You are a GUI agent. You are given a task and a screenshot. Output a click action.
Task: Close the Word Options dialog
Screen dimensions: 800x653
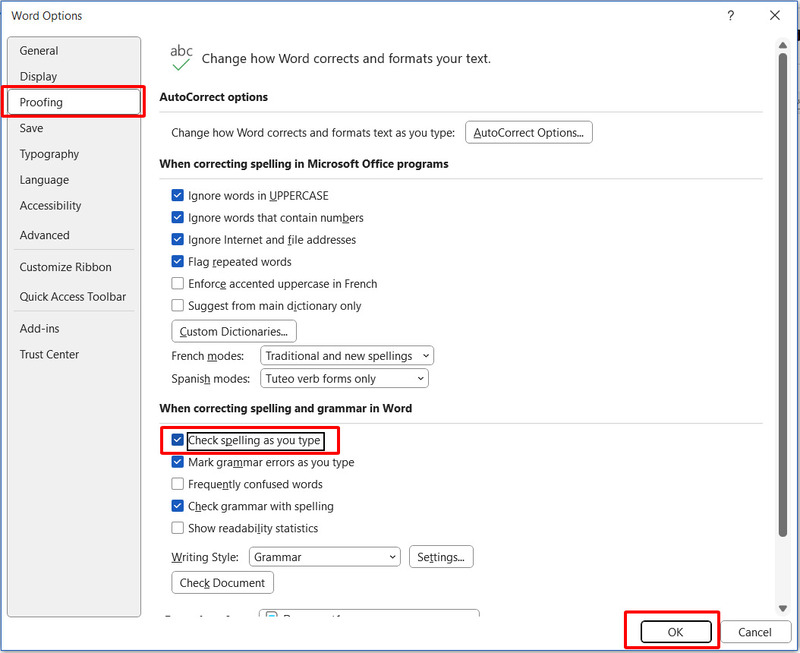pyautogui.click(x=774, y=16)
